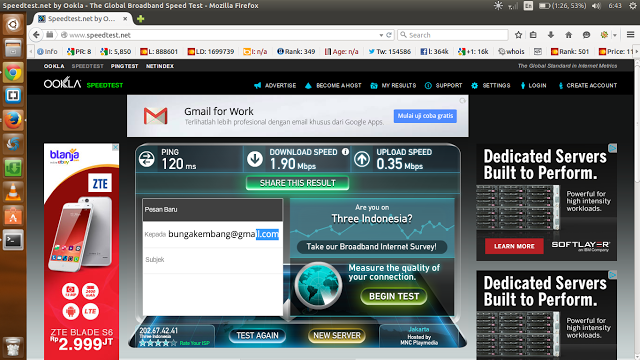Open Ubuntu Software Center dock icon
Viewport: 640px width, 360px height.
coord(13,216)
